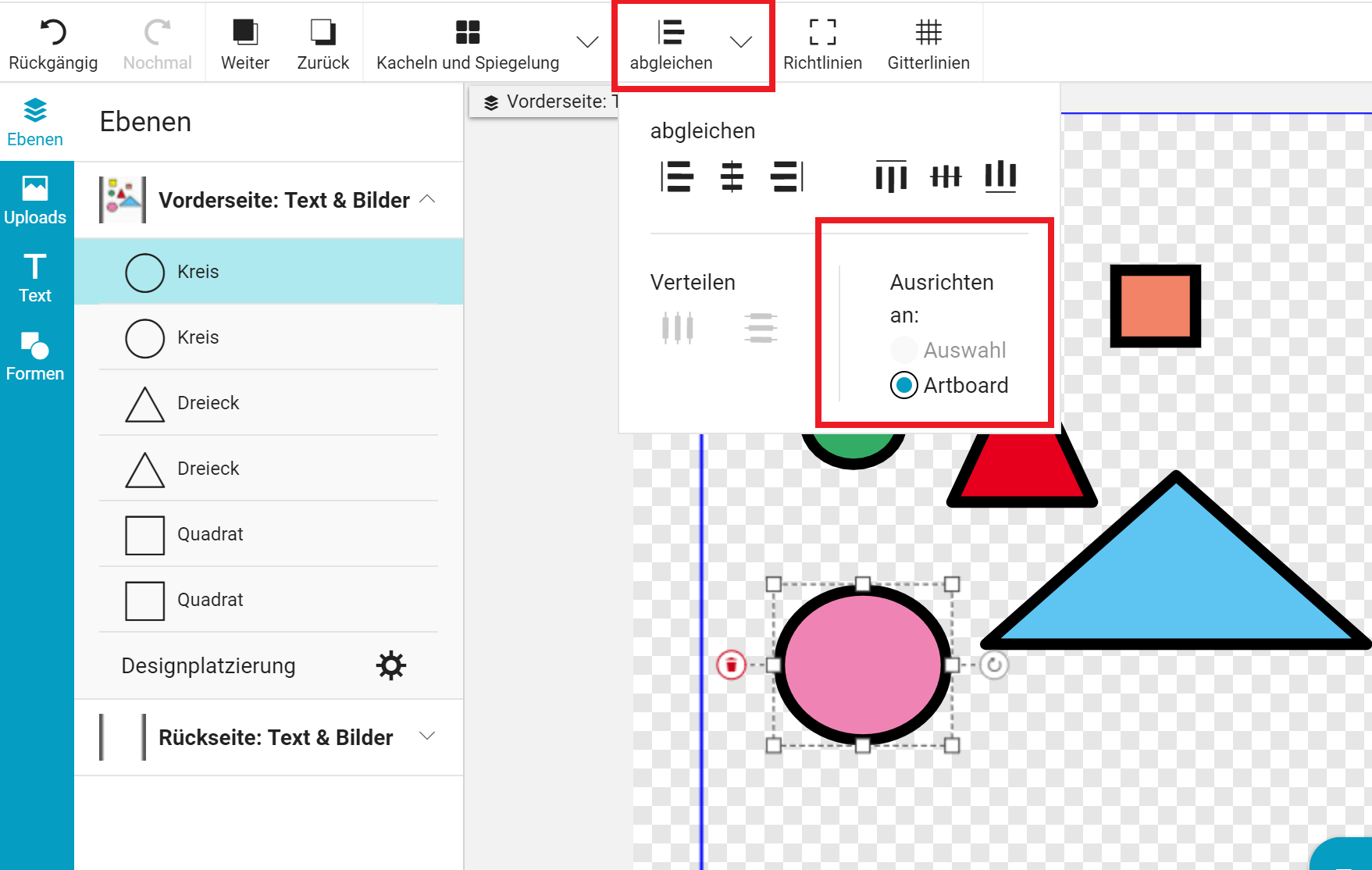Click the abgleichen align toolbar button
This screenshot has height=870, width=1372.
(x=671, y=44)
